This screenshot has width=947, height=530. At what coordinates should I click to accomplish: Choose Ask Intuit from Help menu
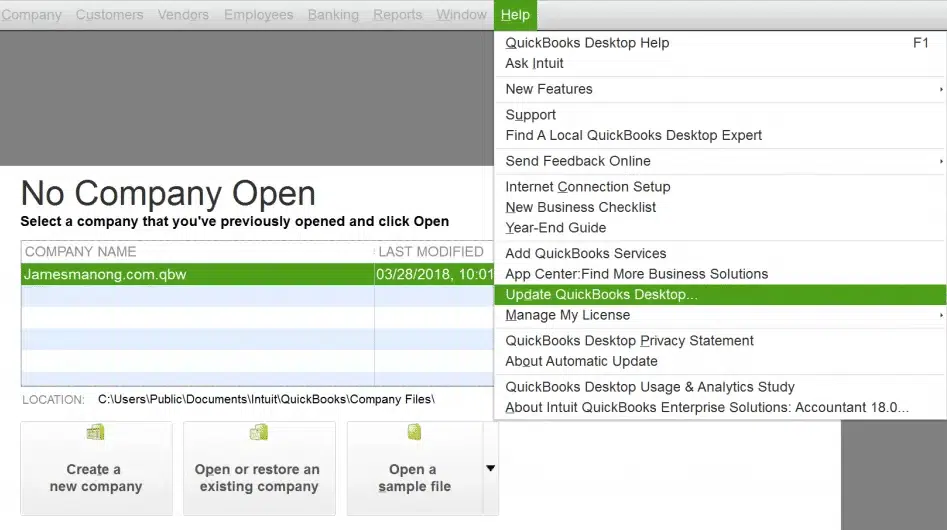[534, 63]
